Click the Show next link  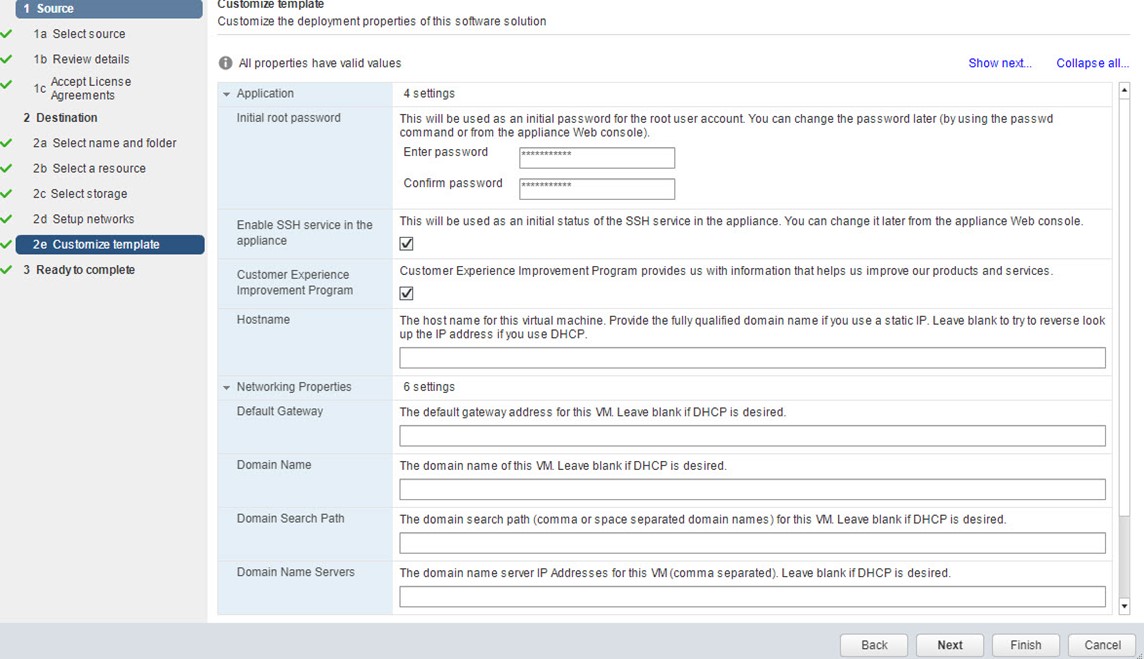point(999,63)
